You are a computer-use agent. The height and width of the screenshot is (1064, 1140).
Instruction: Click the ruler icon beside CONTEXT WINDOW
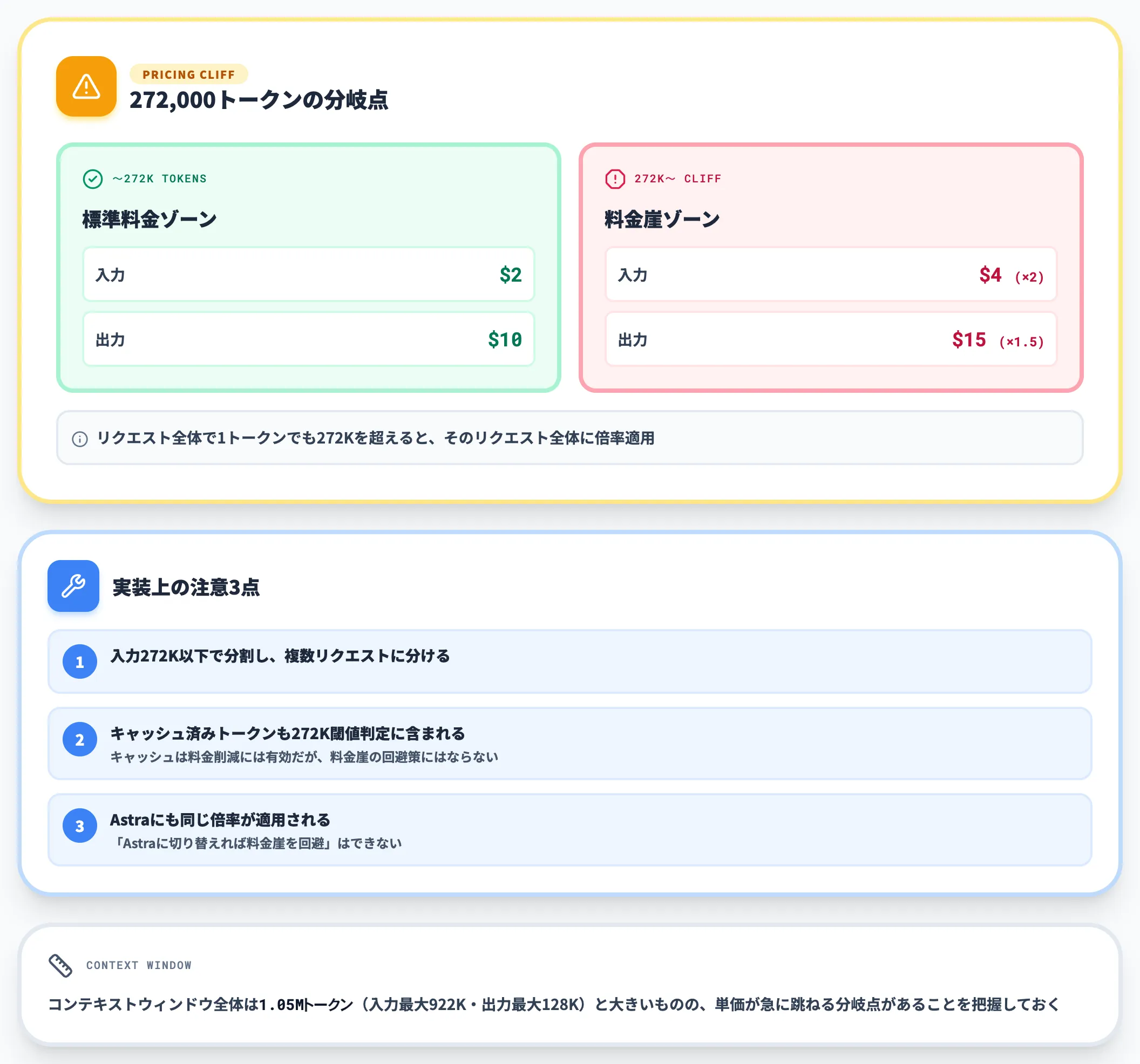[x=60, y=965]
